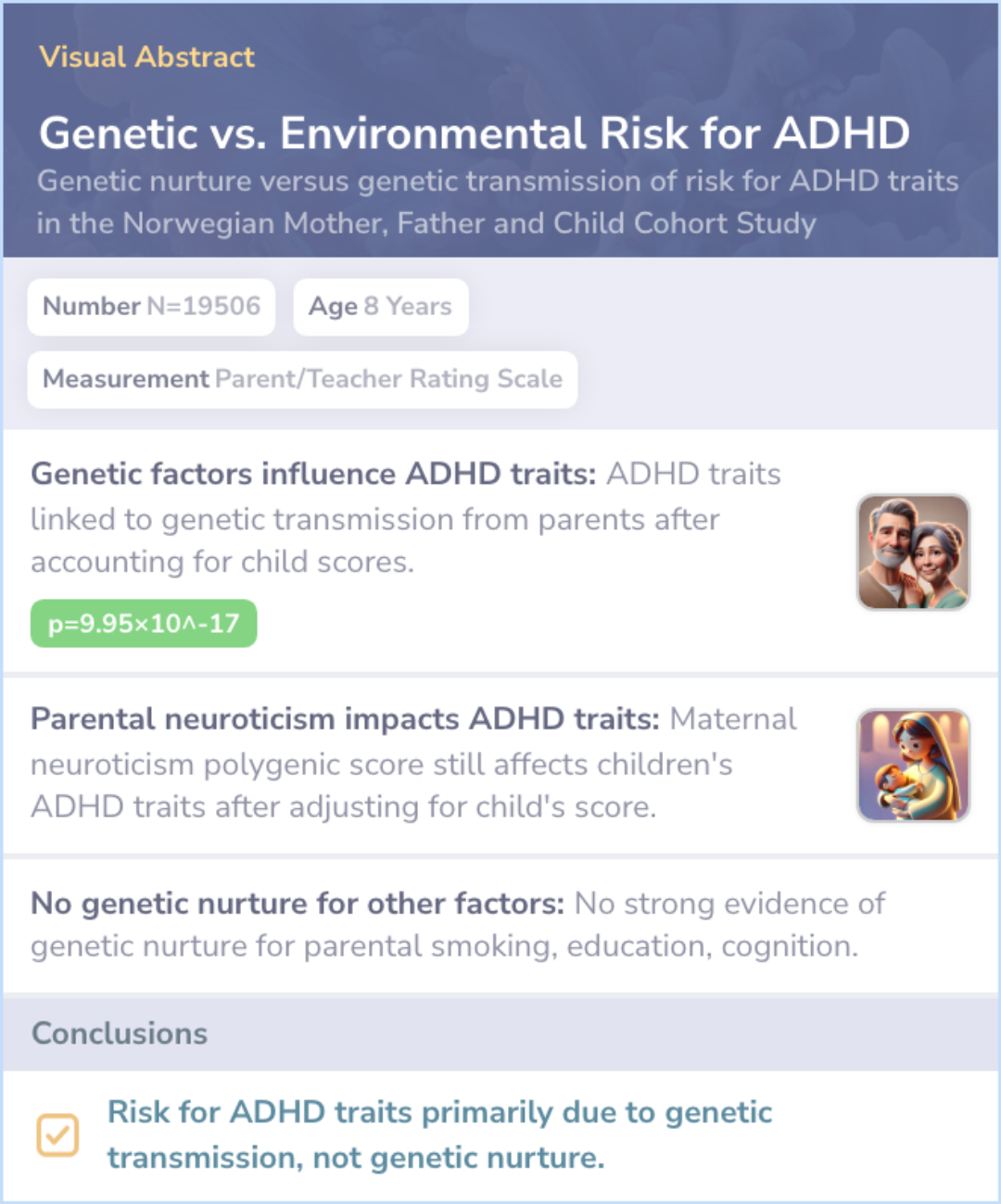Toggle the orange conclusion checkmark box
This screenshot has width=1001, height=1204.
click(57, 1134)
